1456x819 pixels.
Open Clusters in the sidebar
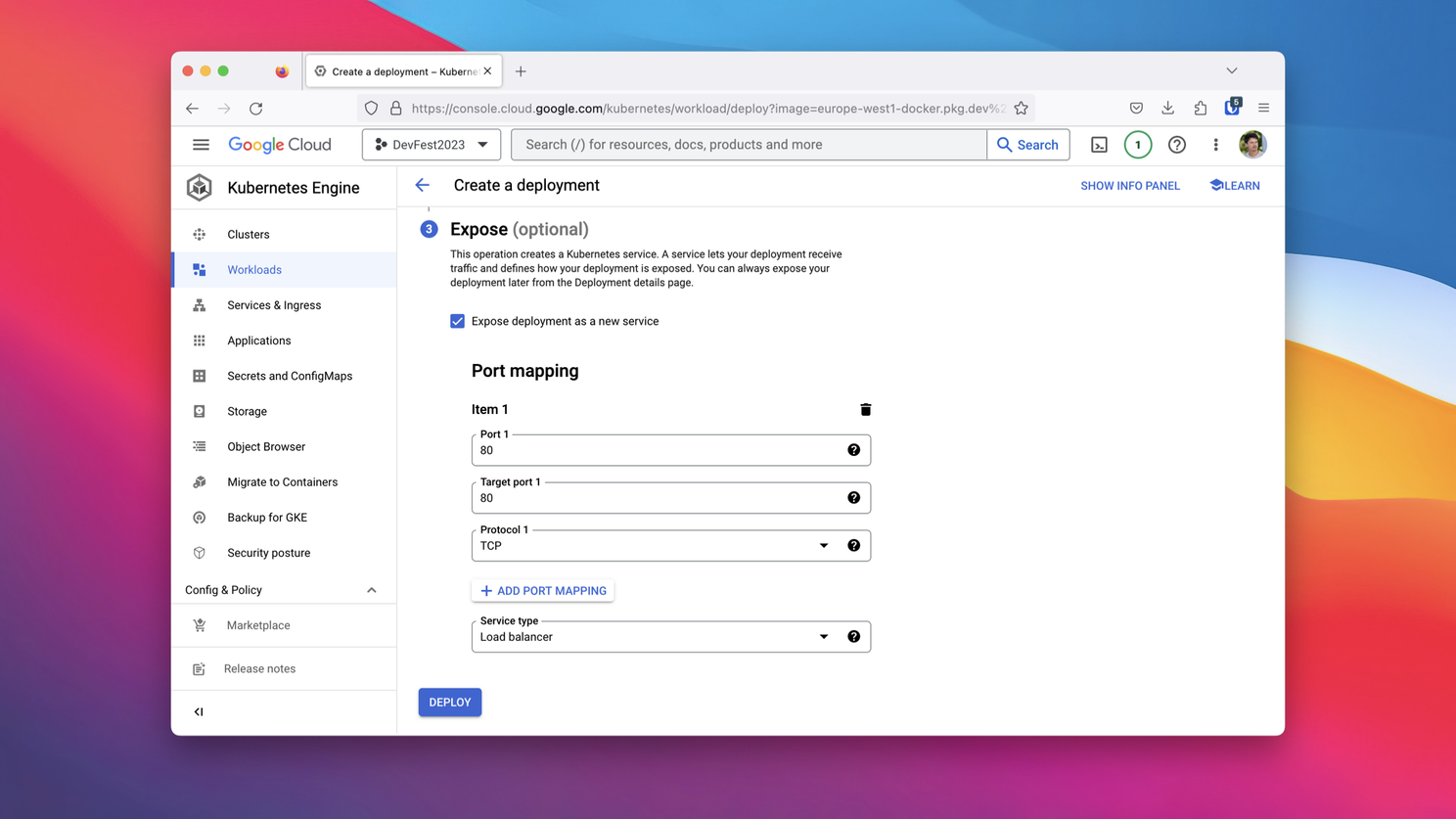[x=284, y=235]
